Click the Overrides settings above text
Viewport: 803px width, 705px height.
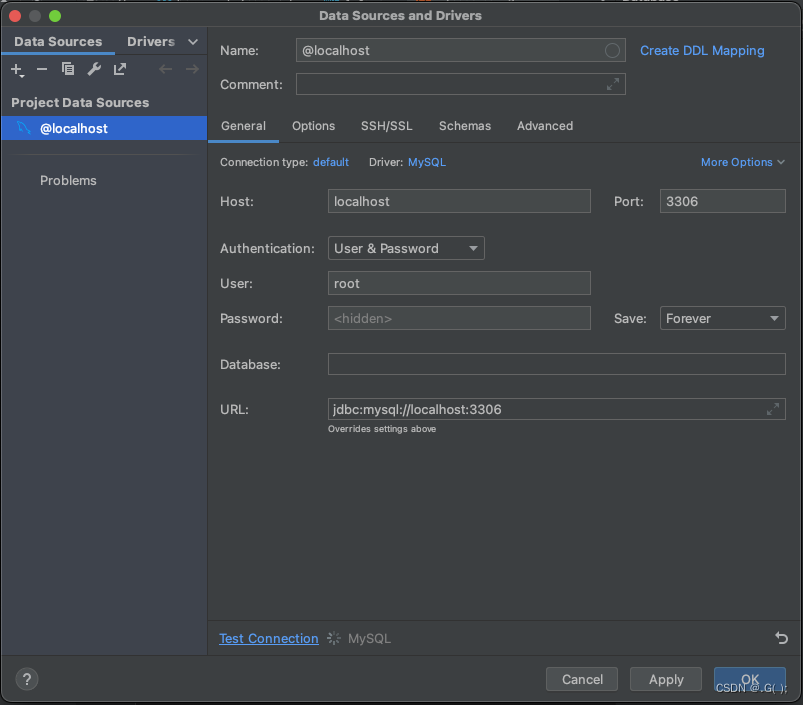click(x=382, y=429)
